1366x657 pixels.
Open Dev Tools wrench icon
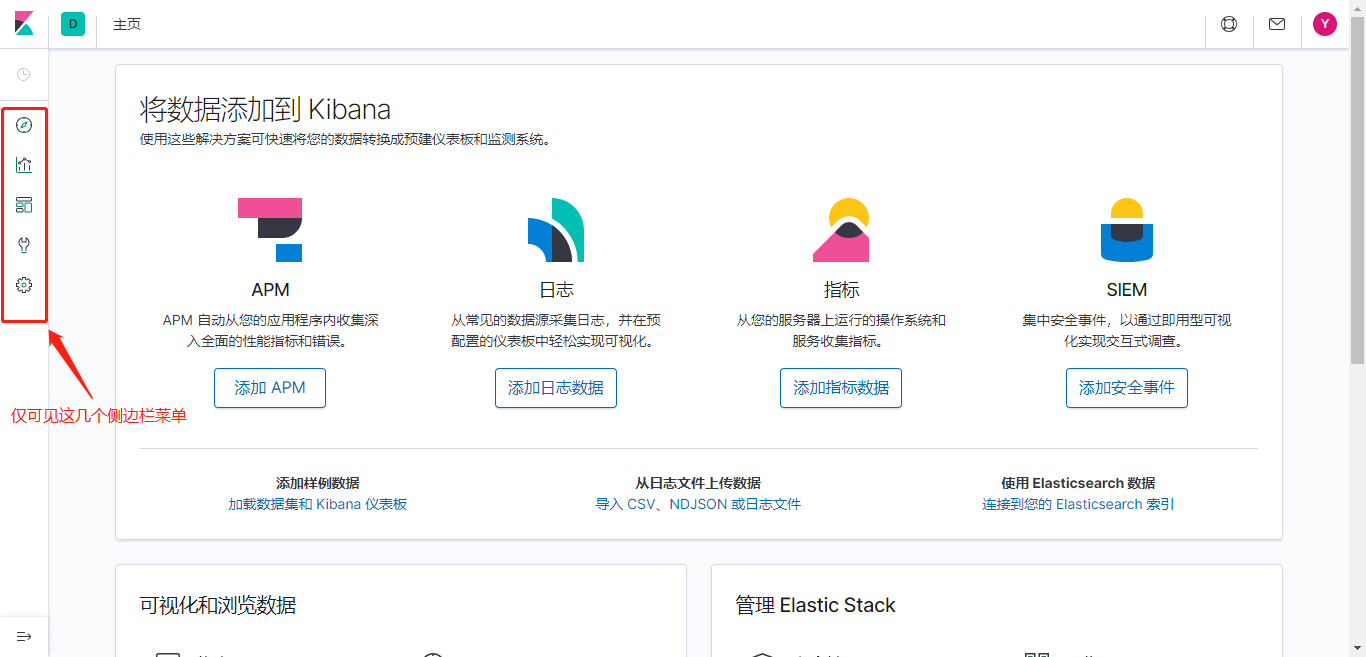(x=24, y=245)
